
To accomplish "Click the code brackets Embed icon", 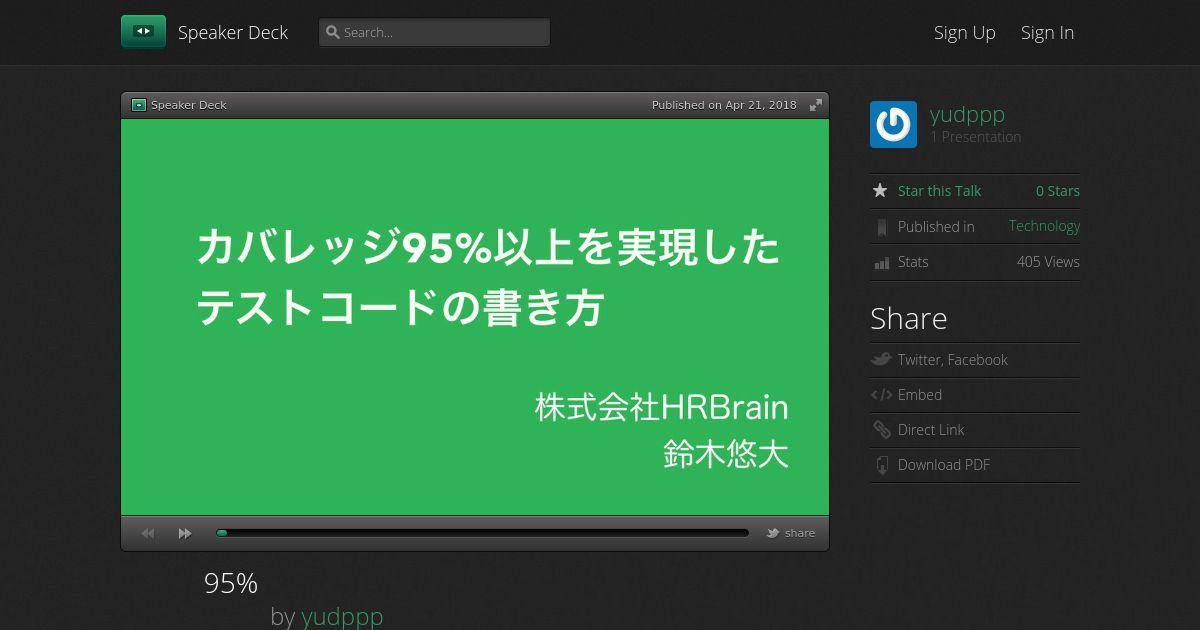I will (881, 395).
